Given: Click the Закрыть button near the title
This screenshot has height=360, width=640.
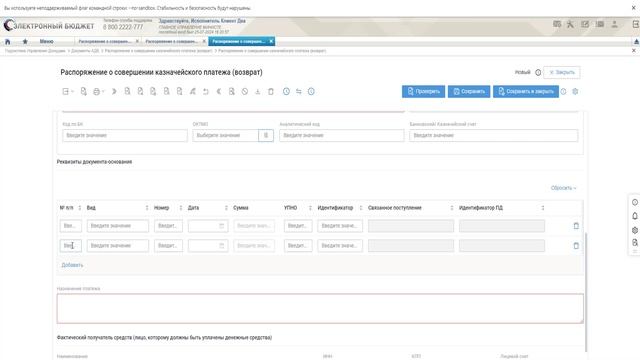Looking at the screenshot, I should pos(562,72).
